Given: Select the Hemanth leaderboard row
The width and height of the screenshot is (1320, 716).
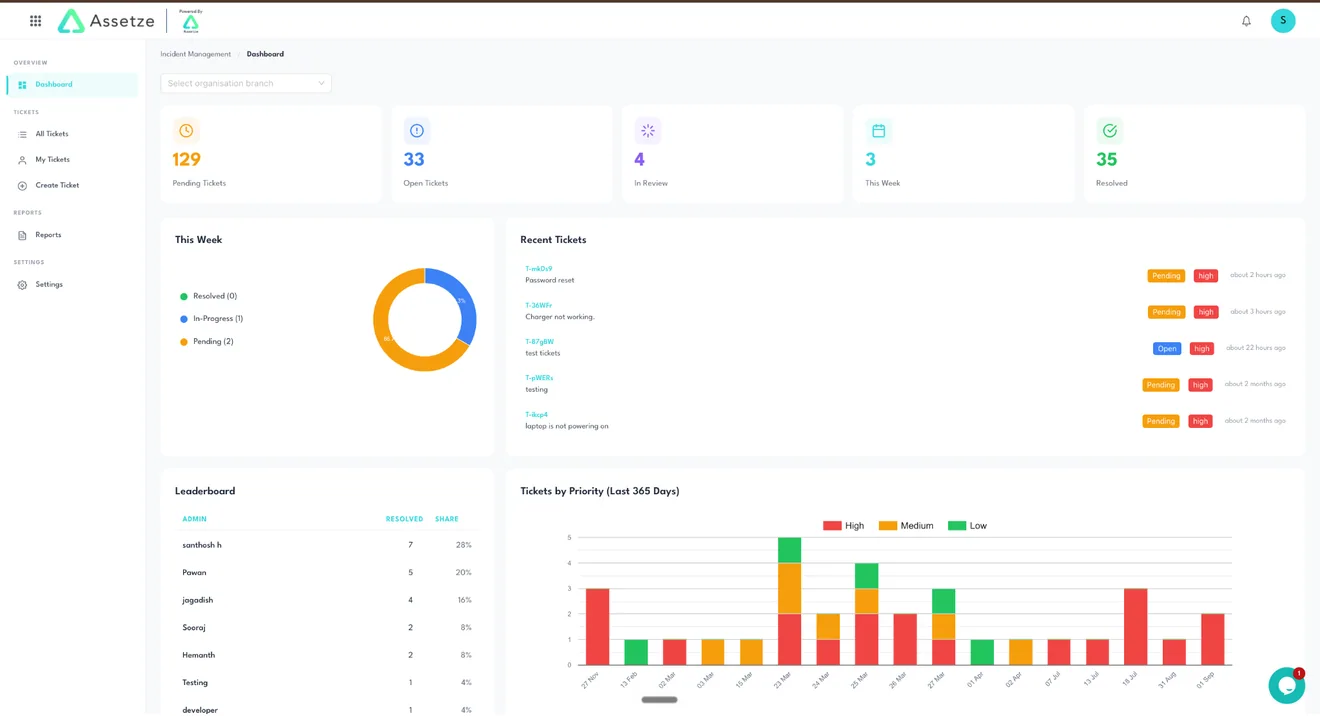Looking at the screenshot, I should click(x=327, y=656).
